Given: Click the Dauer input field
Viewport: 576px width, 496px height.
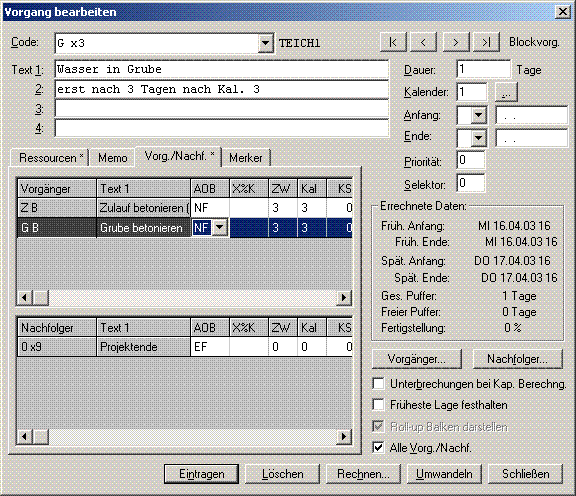Looking at the screenshot, I should coord(483,69).
